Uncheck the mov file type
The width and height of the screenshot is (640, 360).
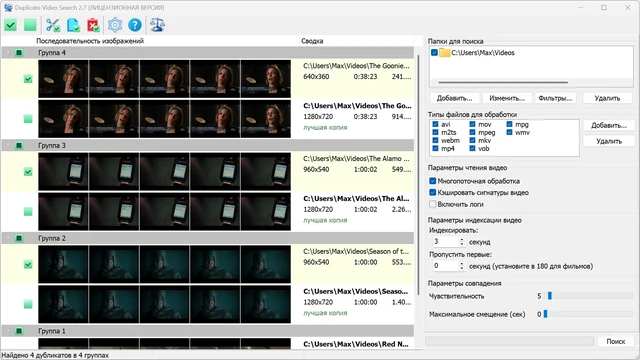pyautogui.click(x=472, y=124)
